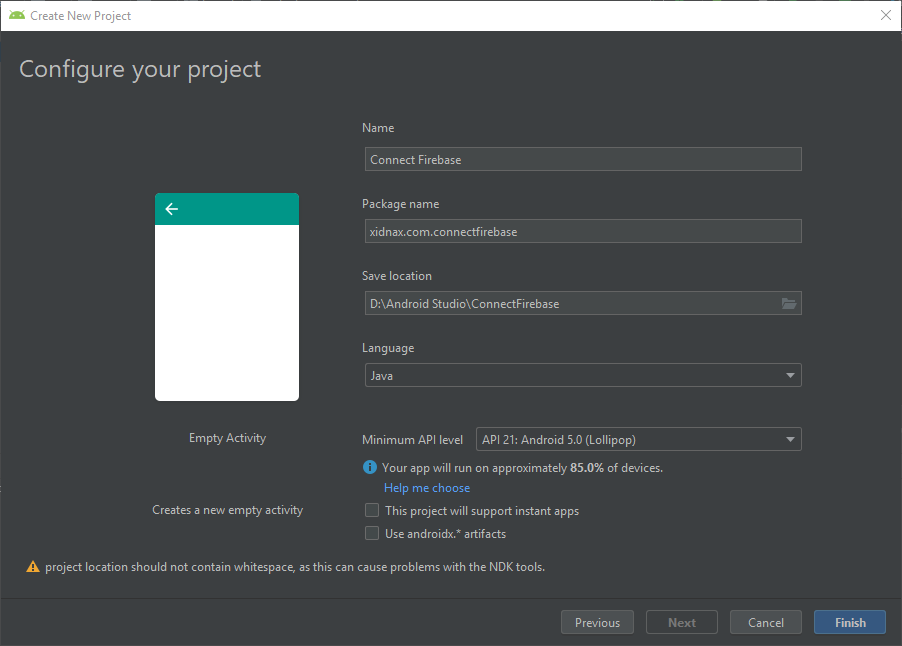The width and height of the screenshot is (902, 646).
Task: Click the Package name input field
Action: pyautogui.click(x=583, y=231)
